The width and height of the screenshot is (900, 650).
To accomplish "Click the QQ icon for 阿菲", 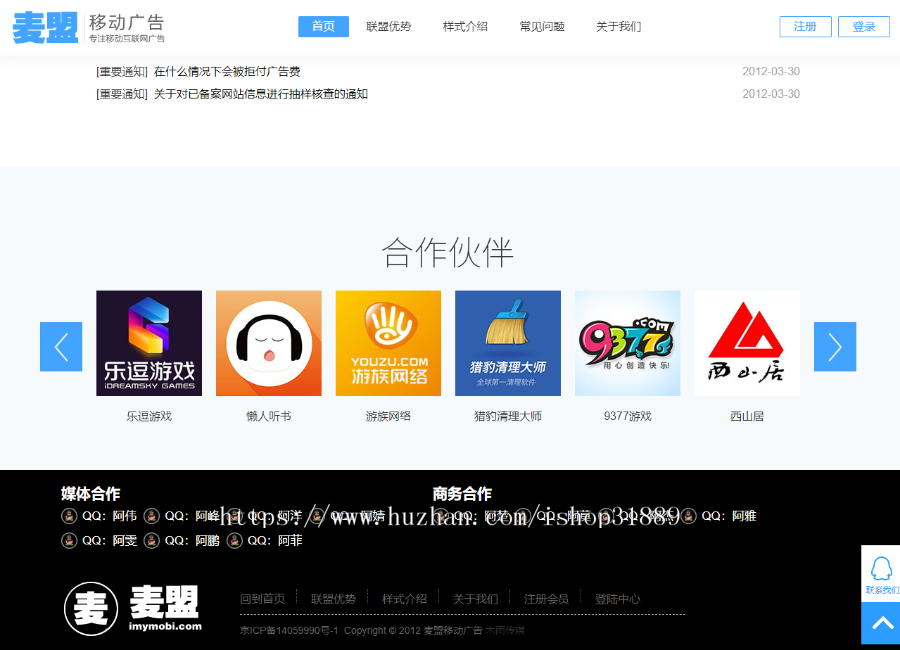I will pos(234,540).
